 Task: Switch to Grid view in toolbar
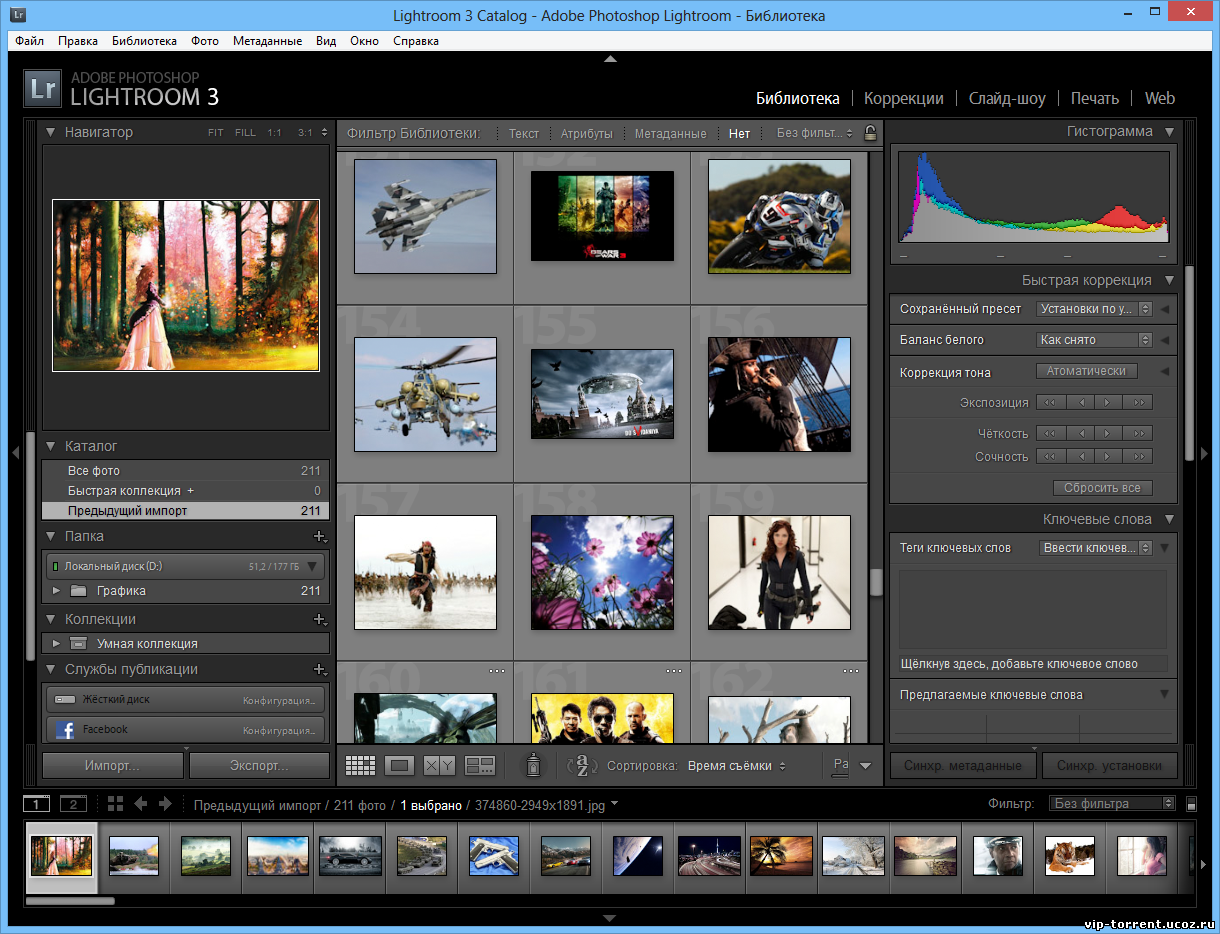coord(360,766)
